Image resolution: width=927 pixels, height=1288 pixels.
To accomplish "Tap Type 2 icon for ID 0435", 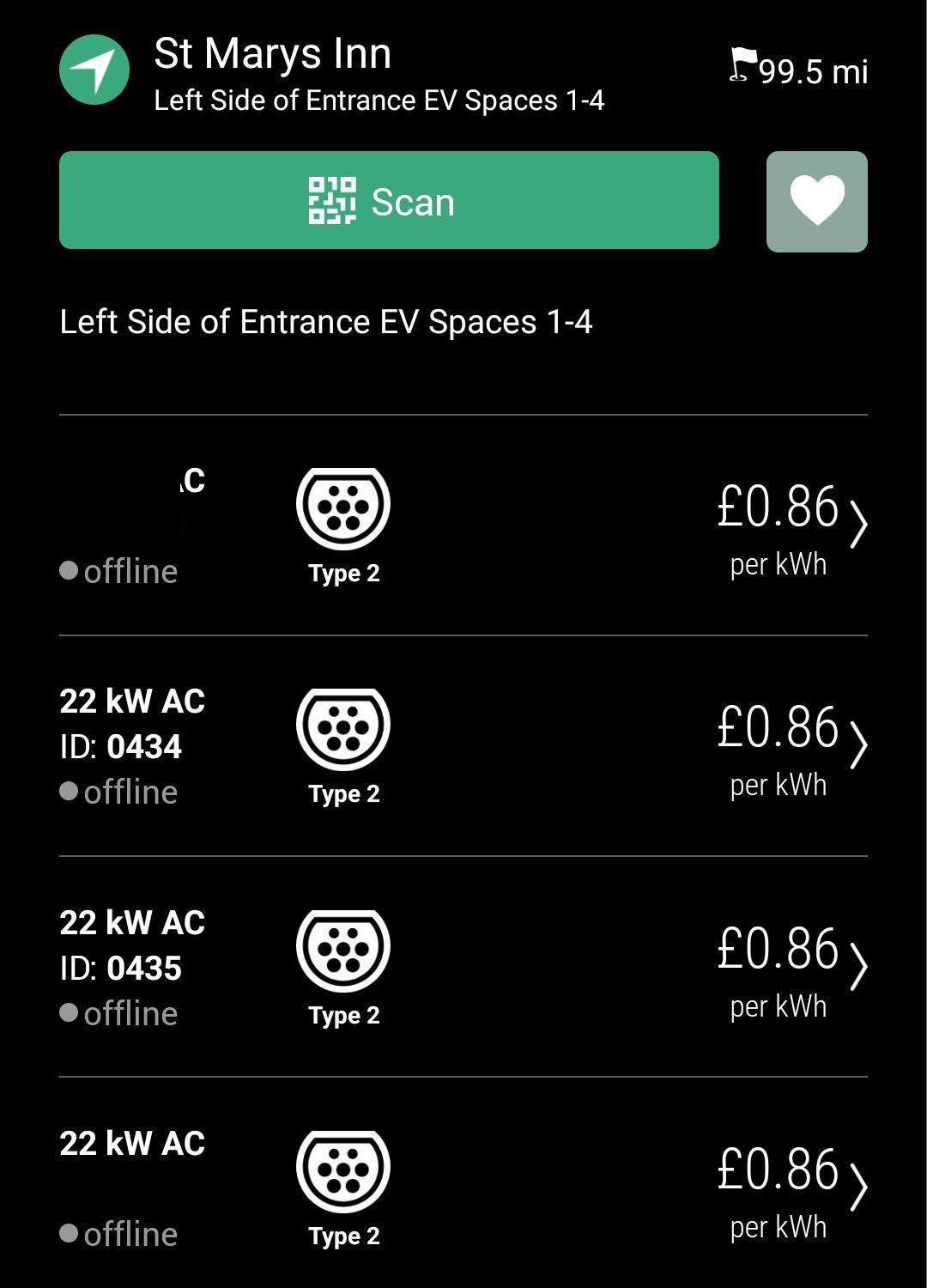I will (343, 951).
